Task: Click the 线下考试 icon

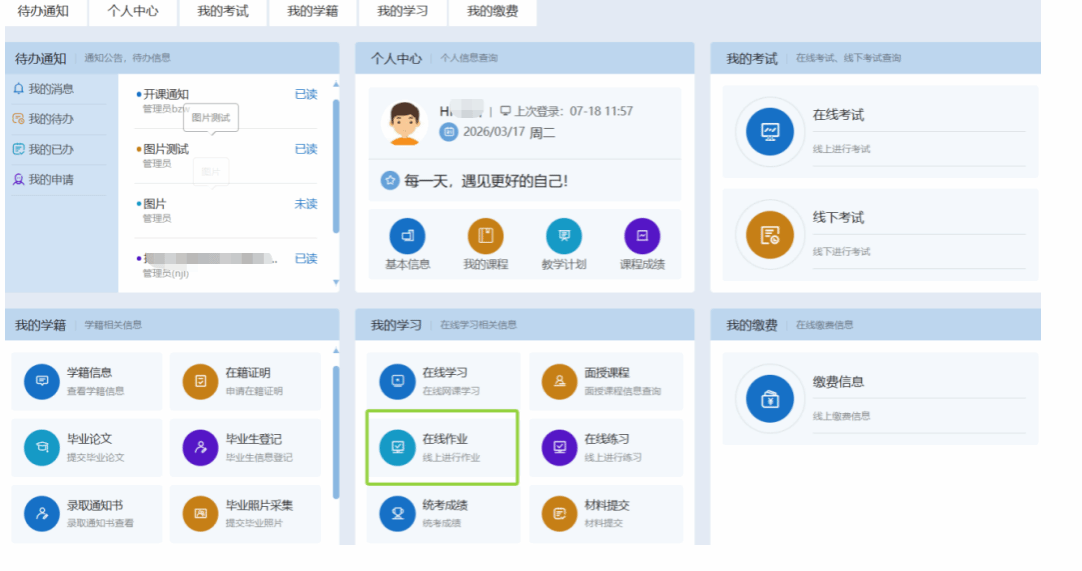Action: (x=770, y=235)
